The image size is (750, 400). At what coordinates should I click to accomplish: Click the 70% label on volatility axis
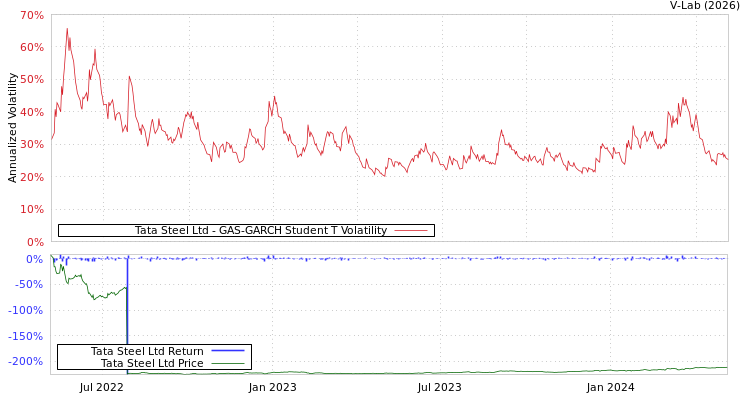point(31,16)
